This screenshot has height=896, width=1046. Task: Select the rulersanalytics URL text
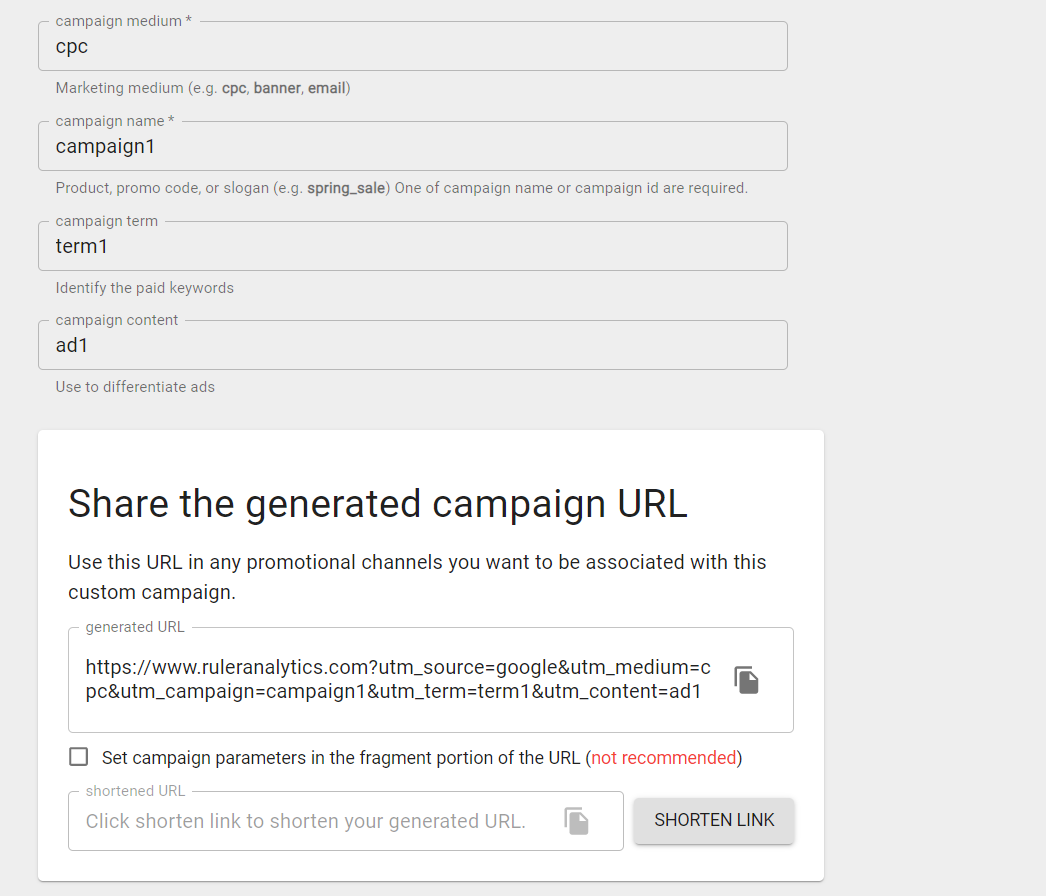pyautogui.click(x=398, y=679)
